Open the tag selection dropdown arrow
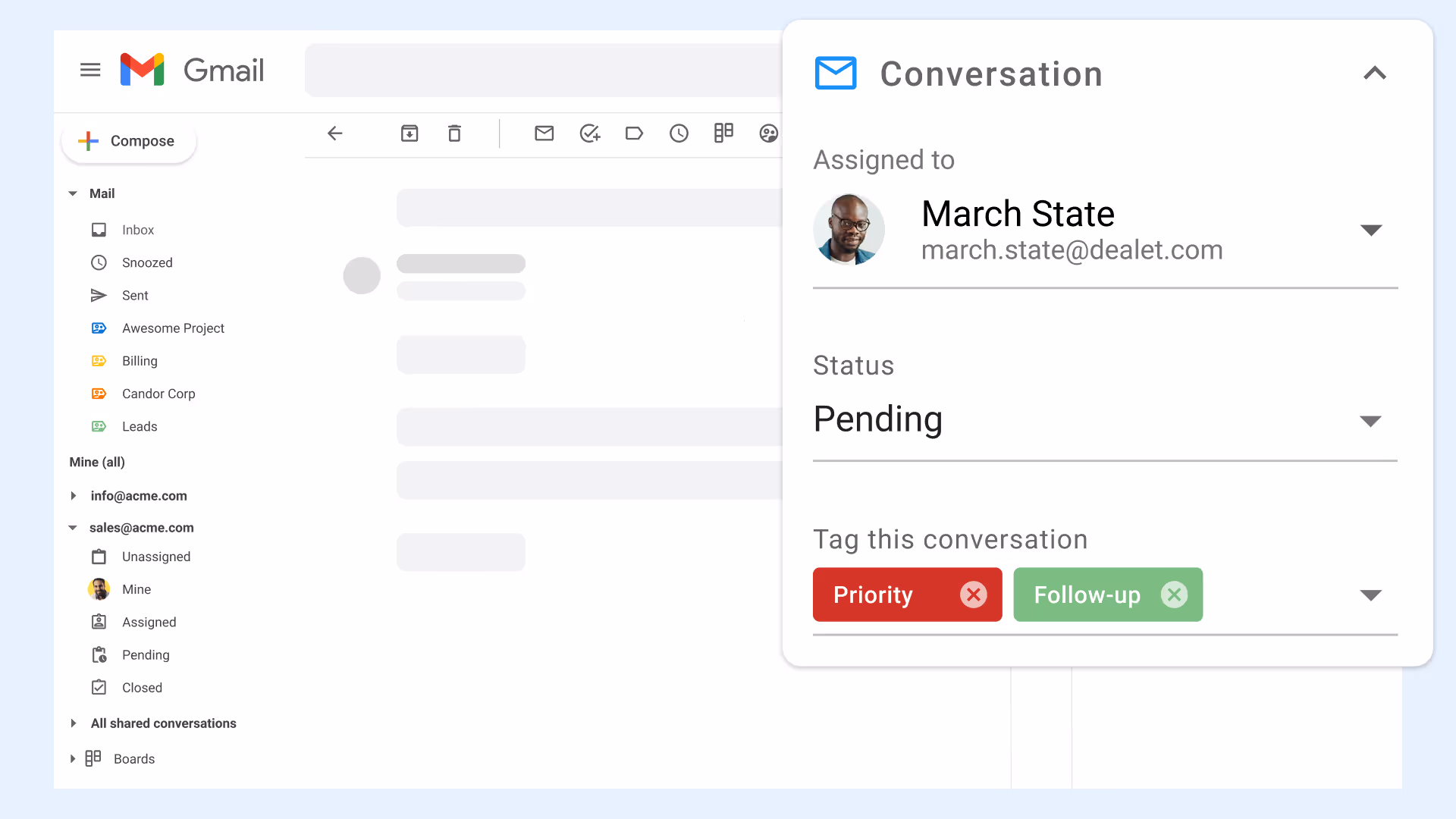The height and width of the screenshot is (819, 1456). (x=1370, y=595)
